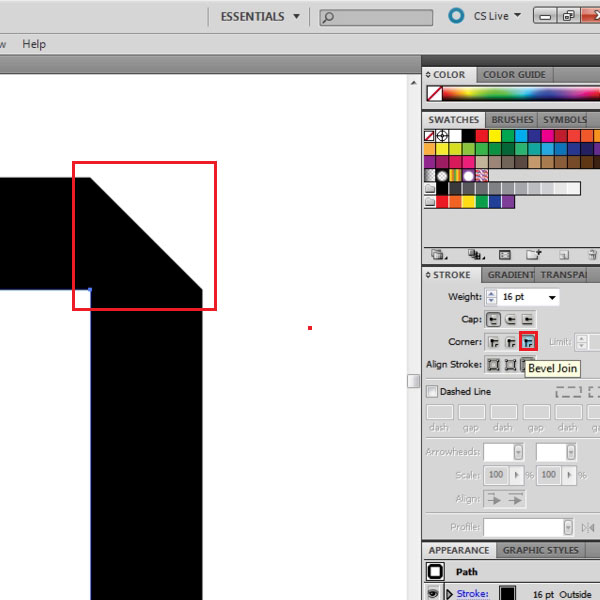Open the end arrowhead dropdown
This screenshot has height=600, width=600.
[x=571, y=452]
